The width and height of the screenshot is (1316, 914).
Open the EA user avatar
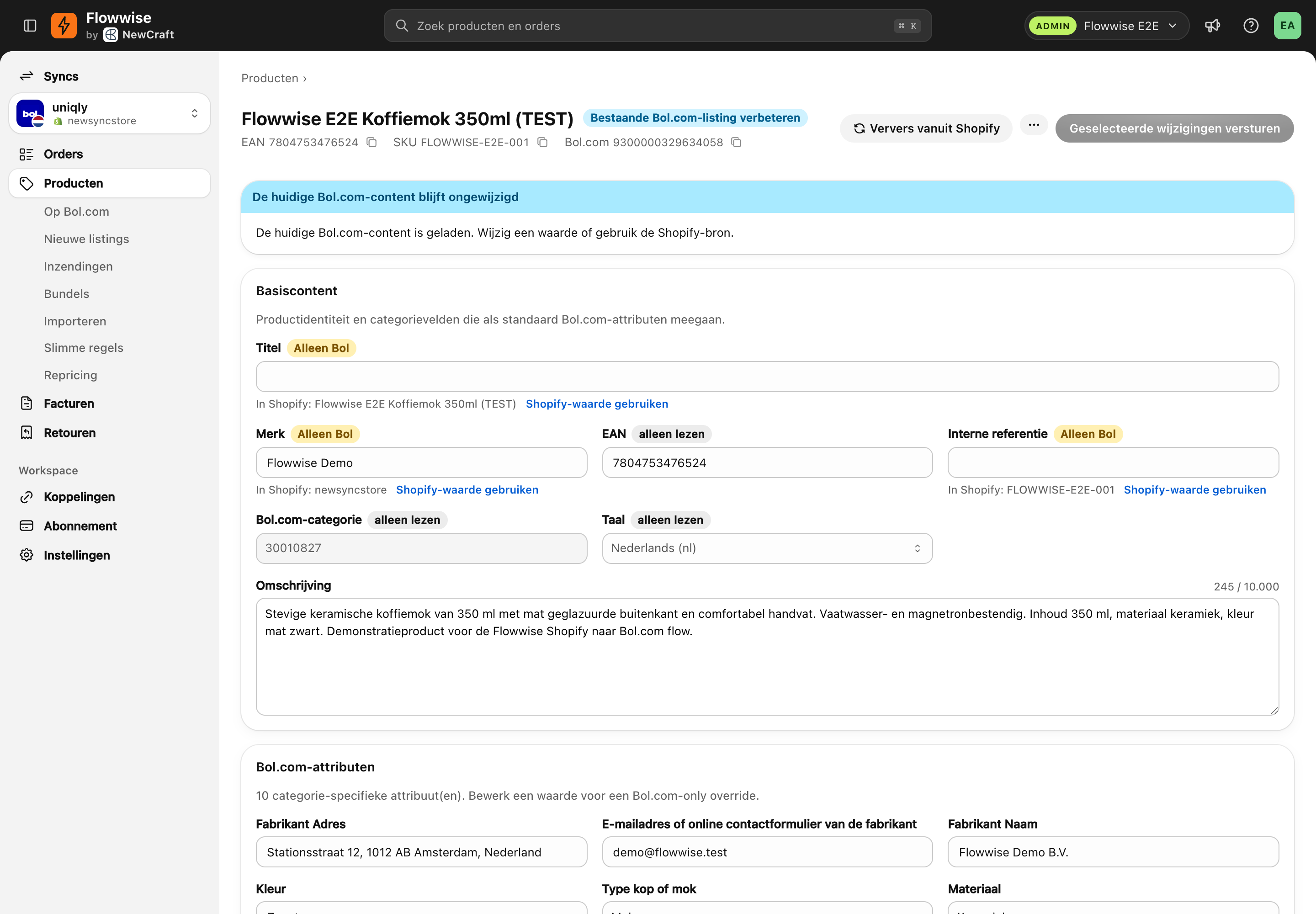pyautogui.click(x=1287, y=26)
